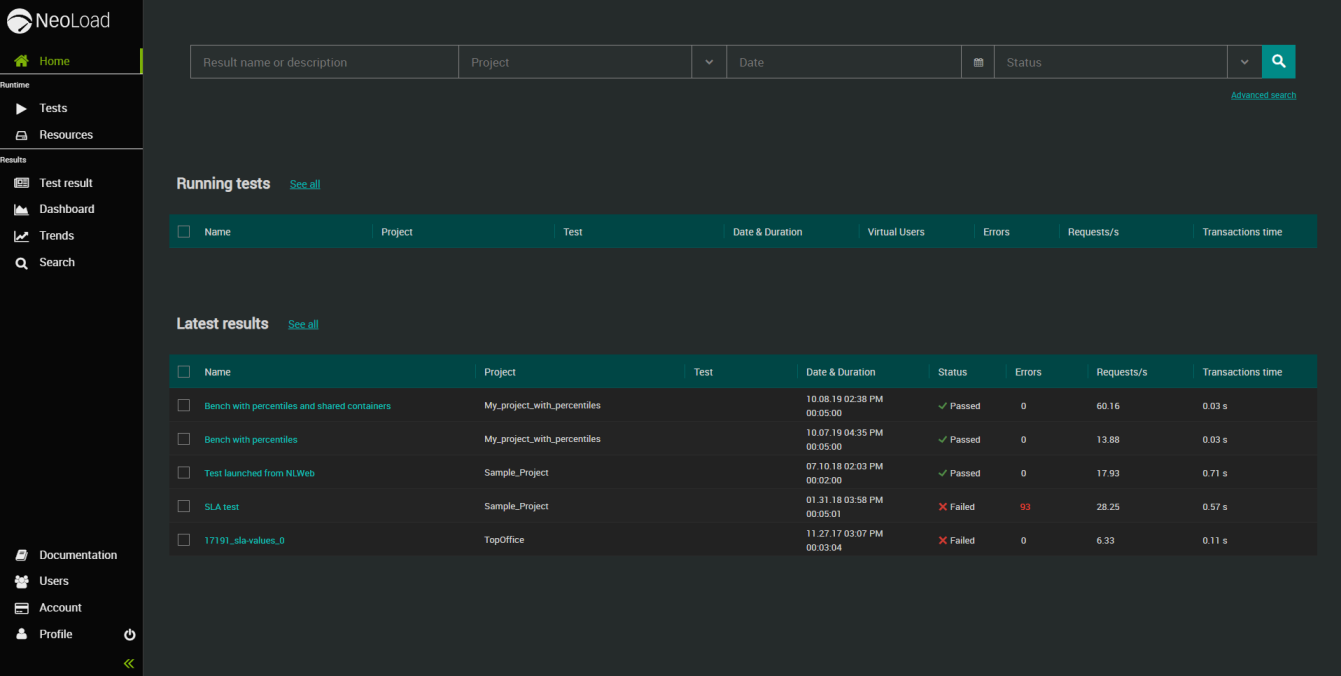Click the Result name or description field
The height and width of the screenshot is (676, 1341).
tap(324, 62)
